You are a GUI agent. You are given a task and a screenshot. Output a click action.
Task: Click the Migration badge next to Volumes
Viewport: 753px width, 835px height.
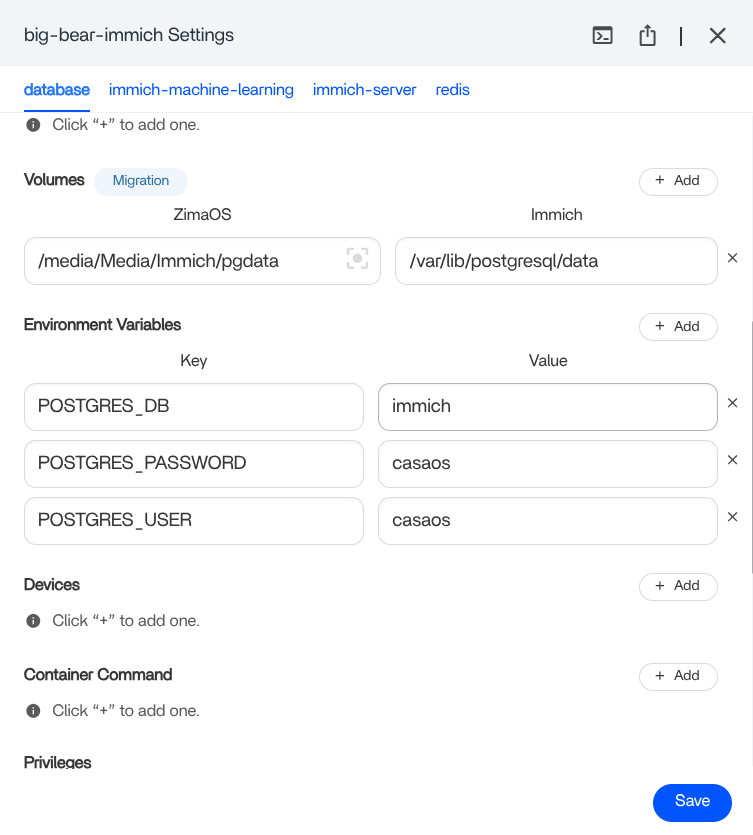click(x=141, y=181)
